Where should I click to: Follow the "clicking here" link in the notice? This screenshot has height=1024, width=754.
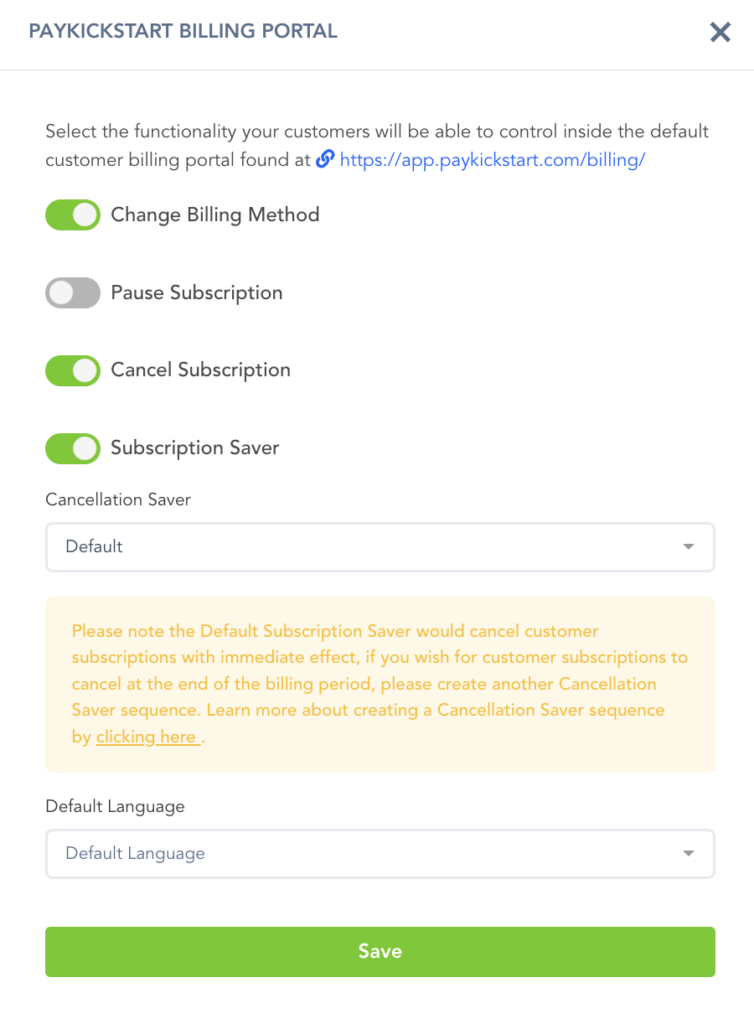tap(146, 737)
